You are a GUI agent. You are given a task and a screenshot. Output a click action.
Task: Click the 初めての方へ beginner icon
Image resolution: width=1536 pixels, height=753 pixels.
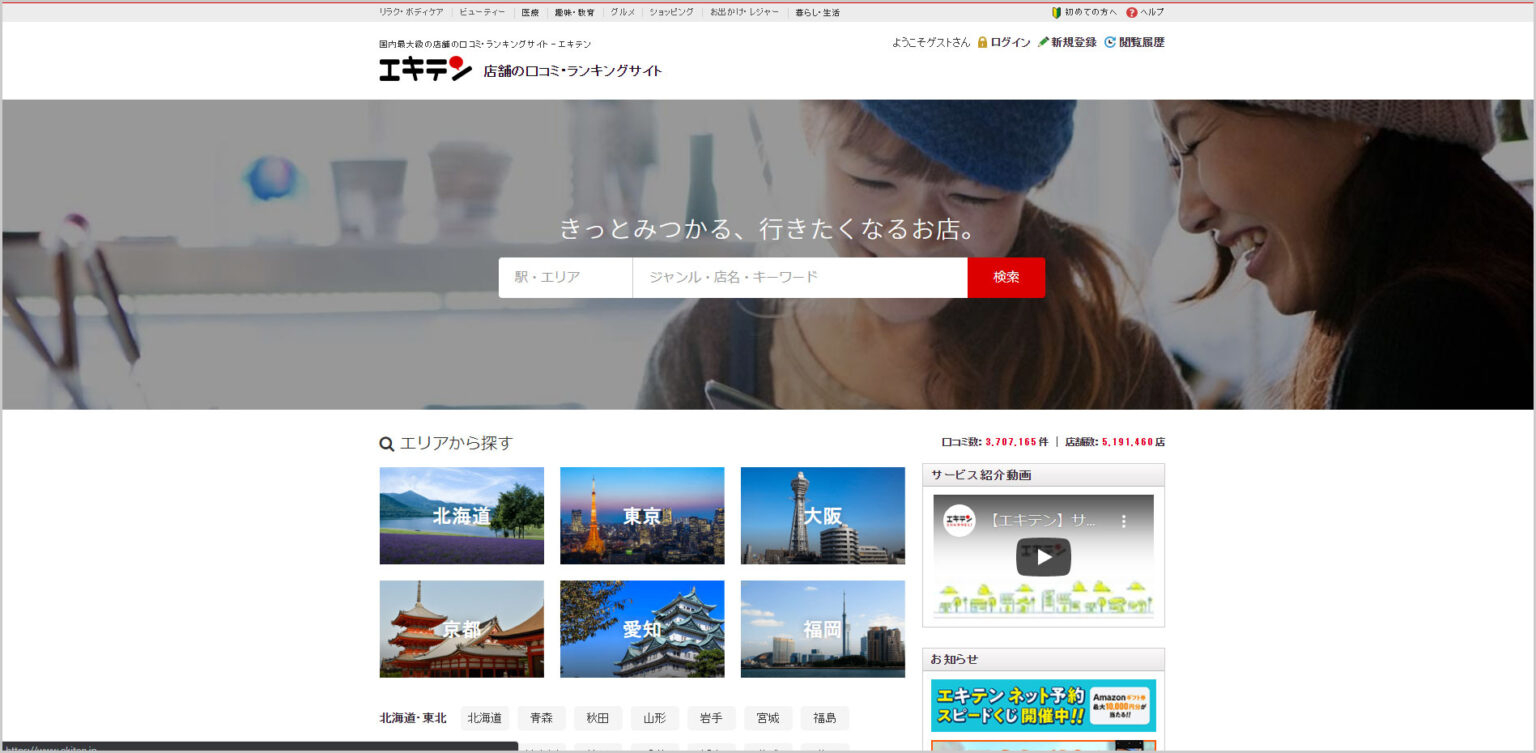pyautogui.click(x=1056, y=12)
